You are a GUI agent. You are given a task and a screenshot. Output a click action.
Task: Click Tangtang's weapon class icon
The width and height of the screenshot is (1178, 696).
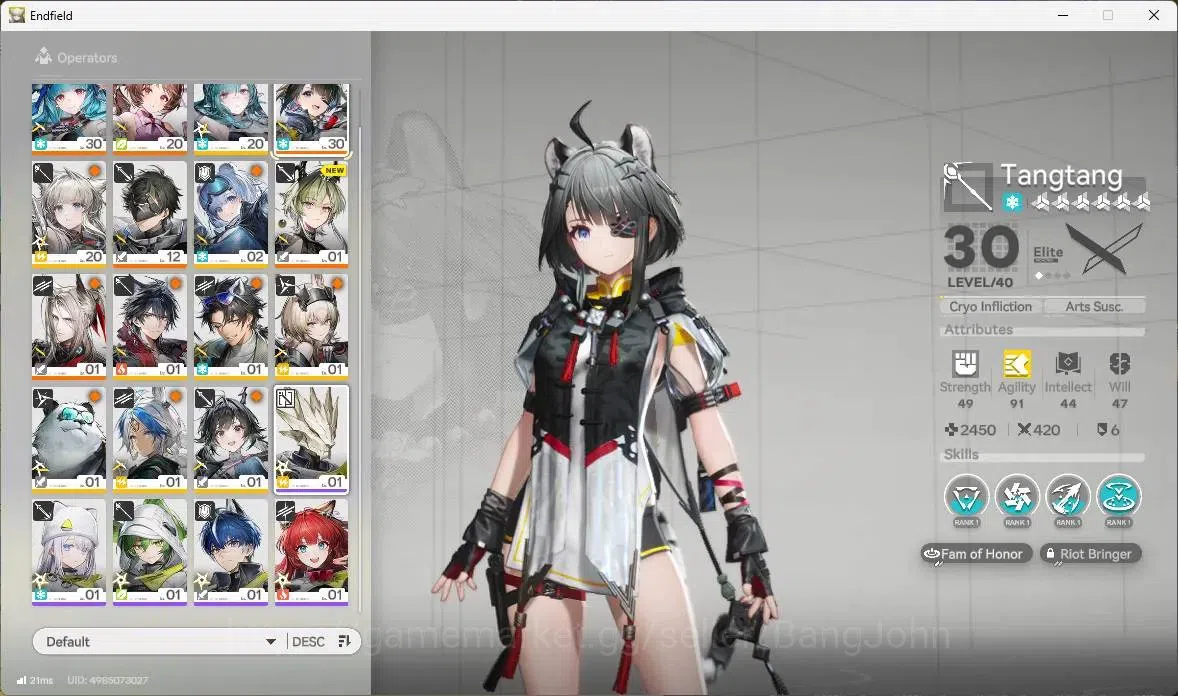coord(968,186)
